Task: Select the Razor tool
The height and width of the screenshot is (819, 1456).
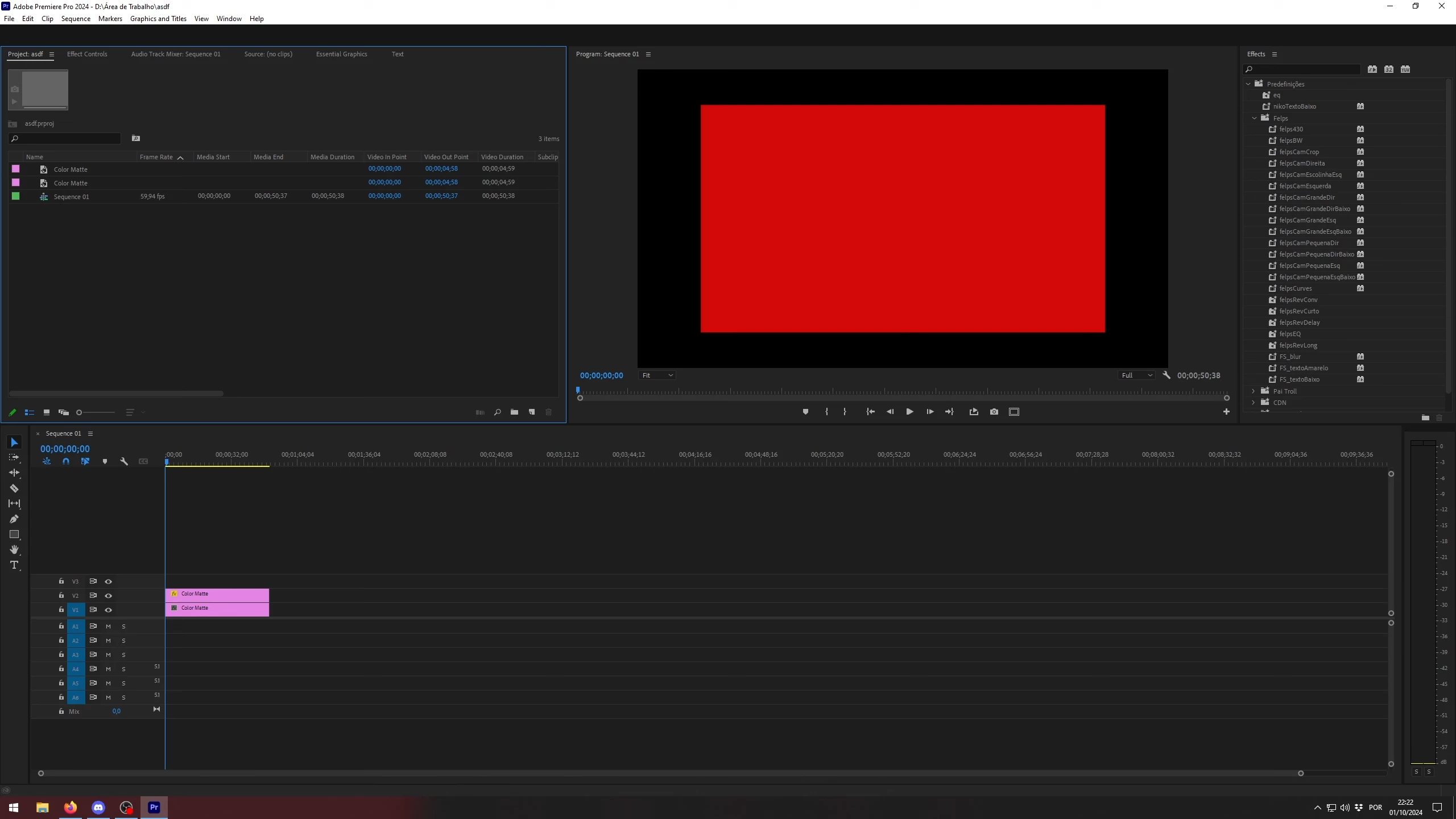Action: [14, 489]
